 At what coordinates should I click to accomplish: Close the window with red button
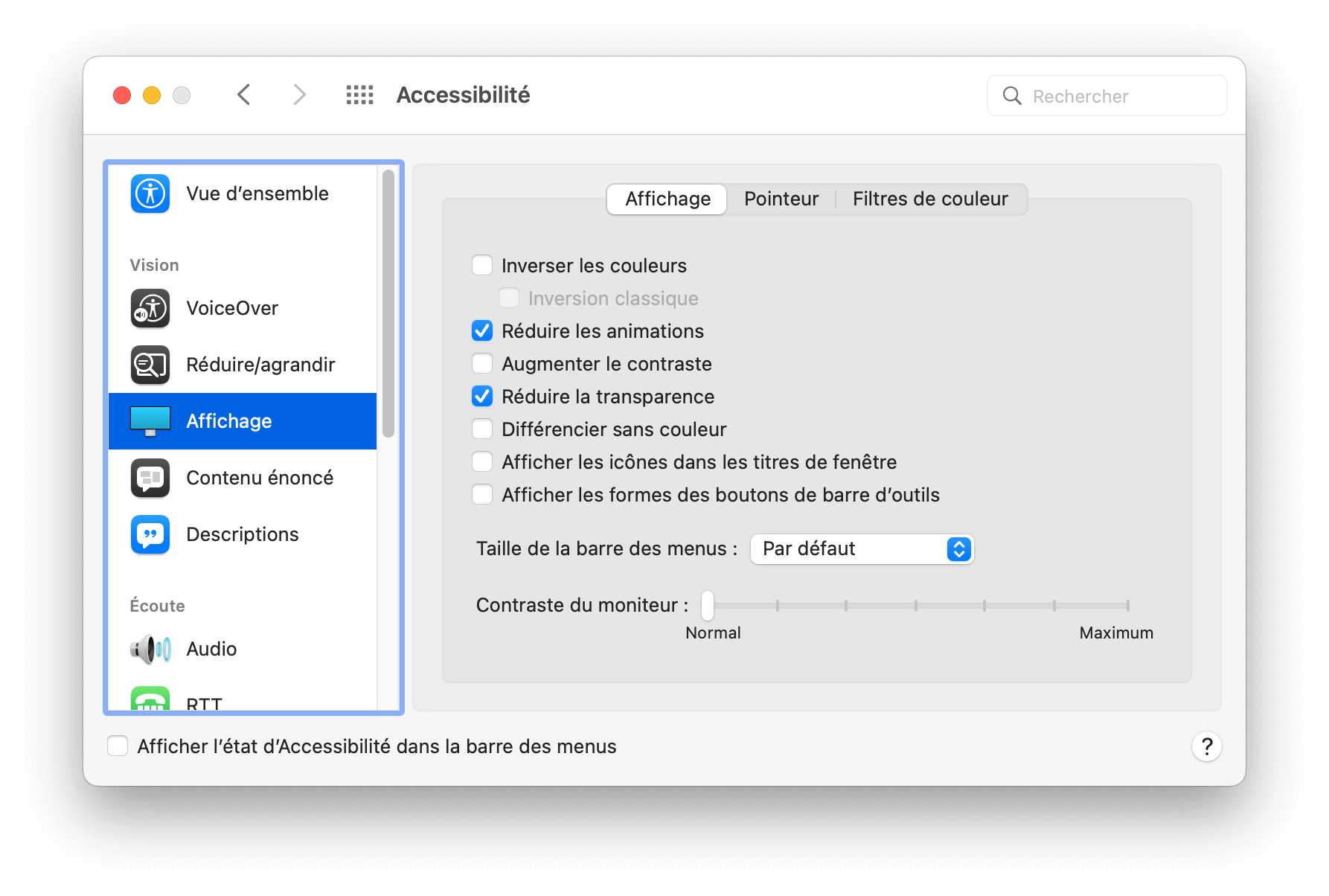(122, 95)
